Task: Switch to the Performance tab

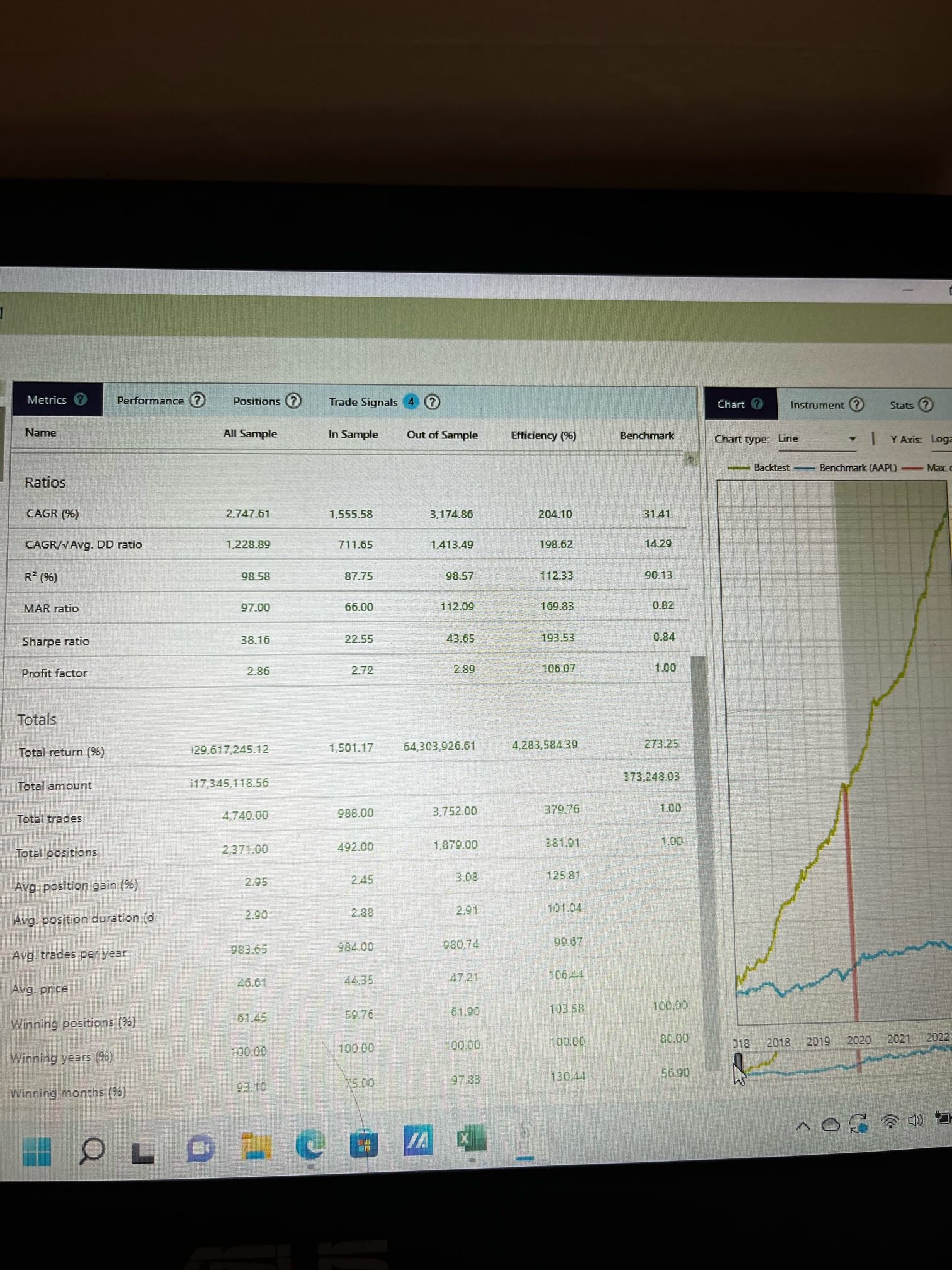Action: coord(150,400)
